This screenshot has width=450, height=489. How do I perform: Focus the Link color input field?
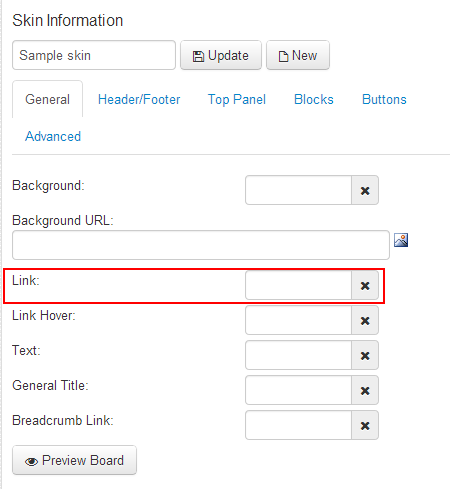coord(298,285)
